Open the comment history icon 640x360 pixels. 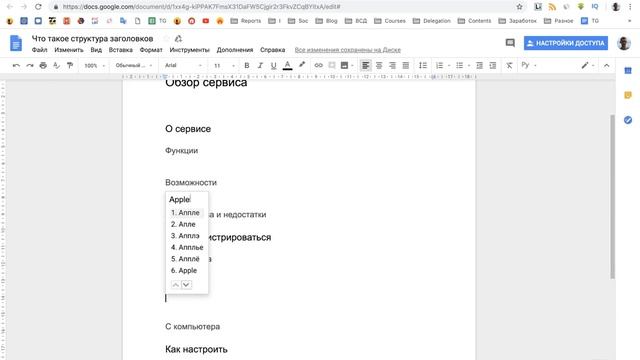[510, 43]
